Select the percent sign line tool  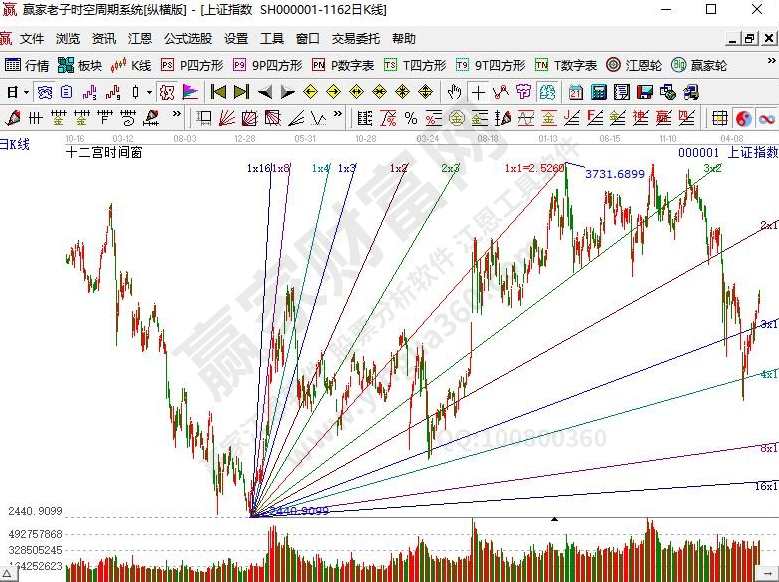(x=411, y=117)
